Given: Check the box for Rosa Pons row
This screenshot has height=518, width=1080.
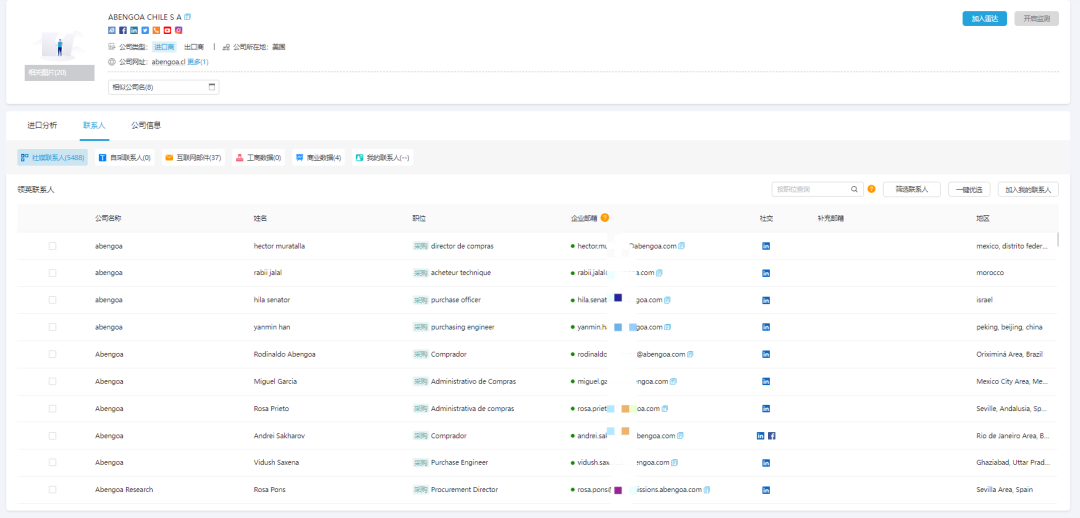Looking at the screenshot, I should [52, 490].
